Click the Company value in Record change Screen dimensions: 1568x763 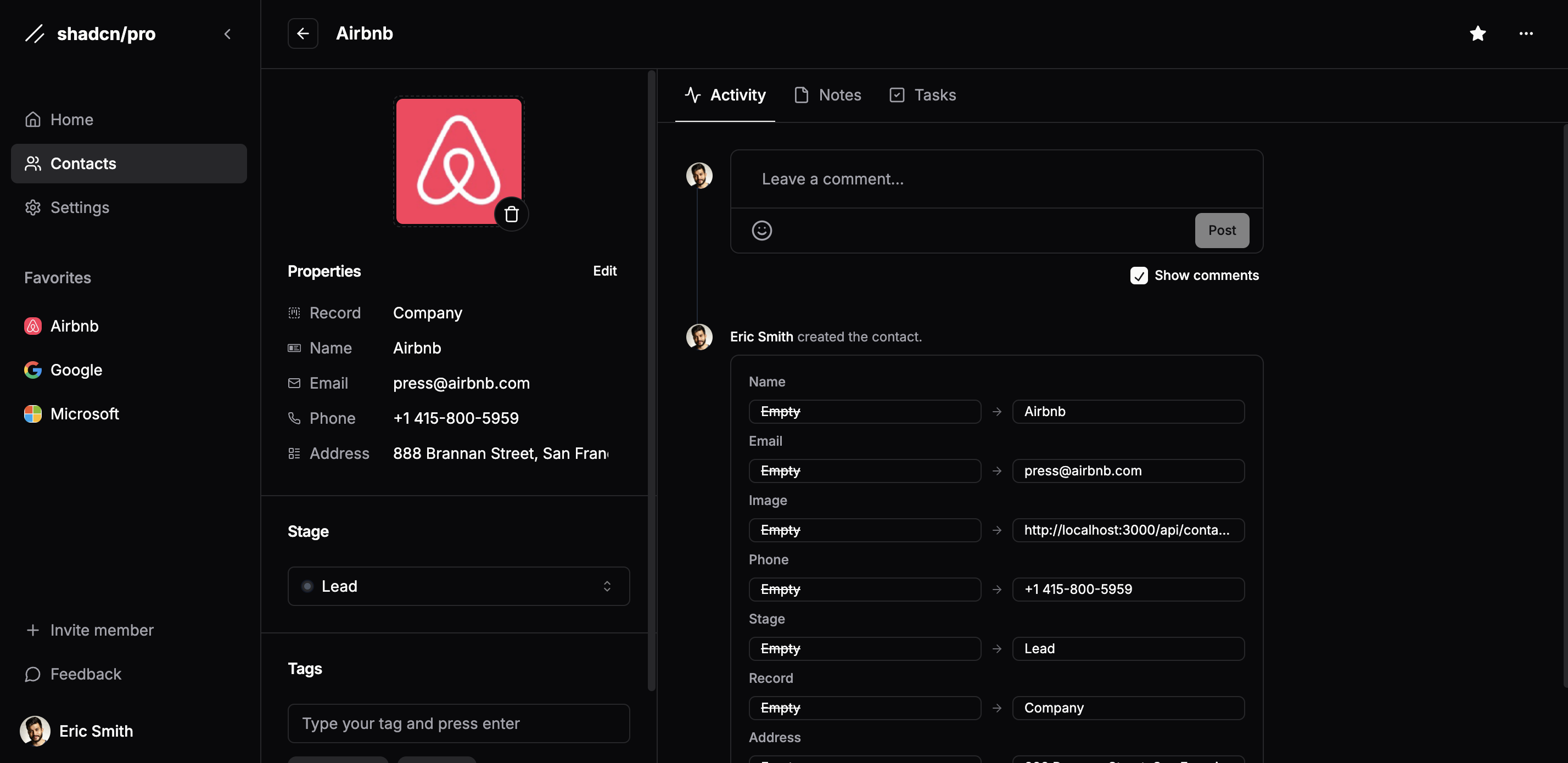click(1128, 708)
